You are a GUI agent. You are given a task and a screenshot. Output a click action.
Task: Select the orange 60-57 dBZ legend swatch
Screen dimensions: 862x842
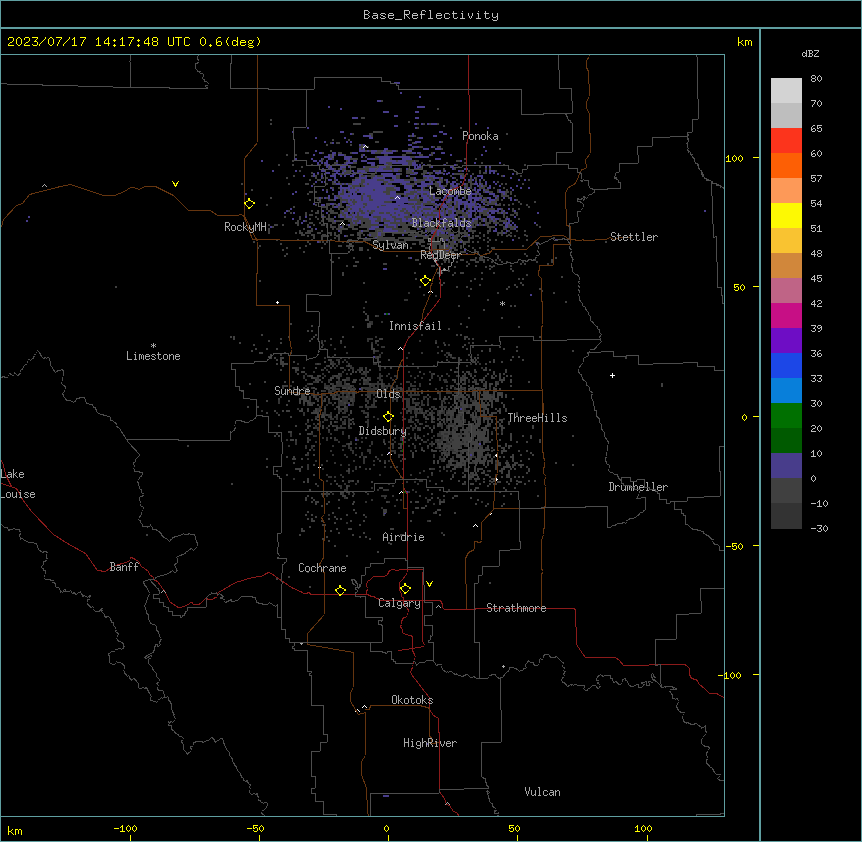(x=786, y=165)
